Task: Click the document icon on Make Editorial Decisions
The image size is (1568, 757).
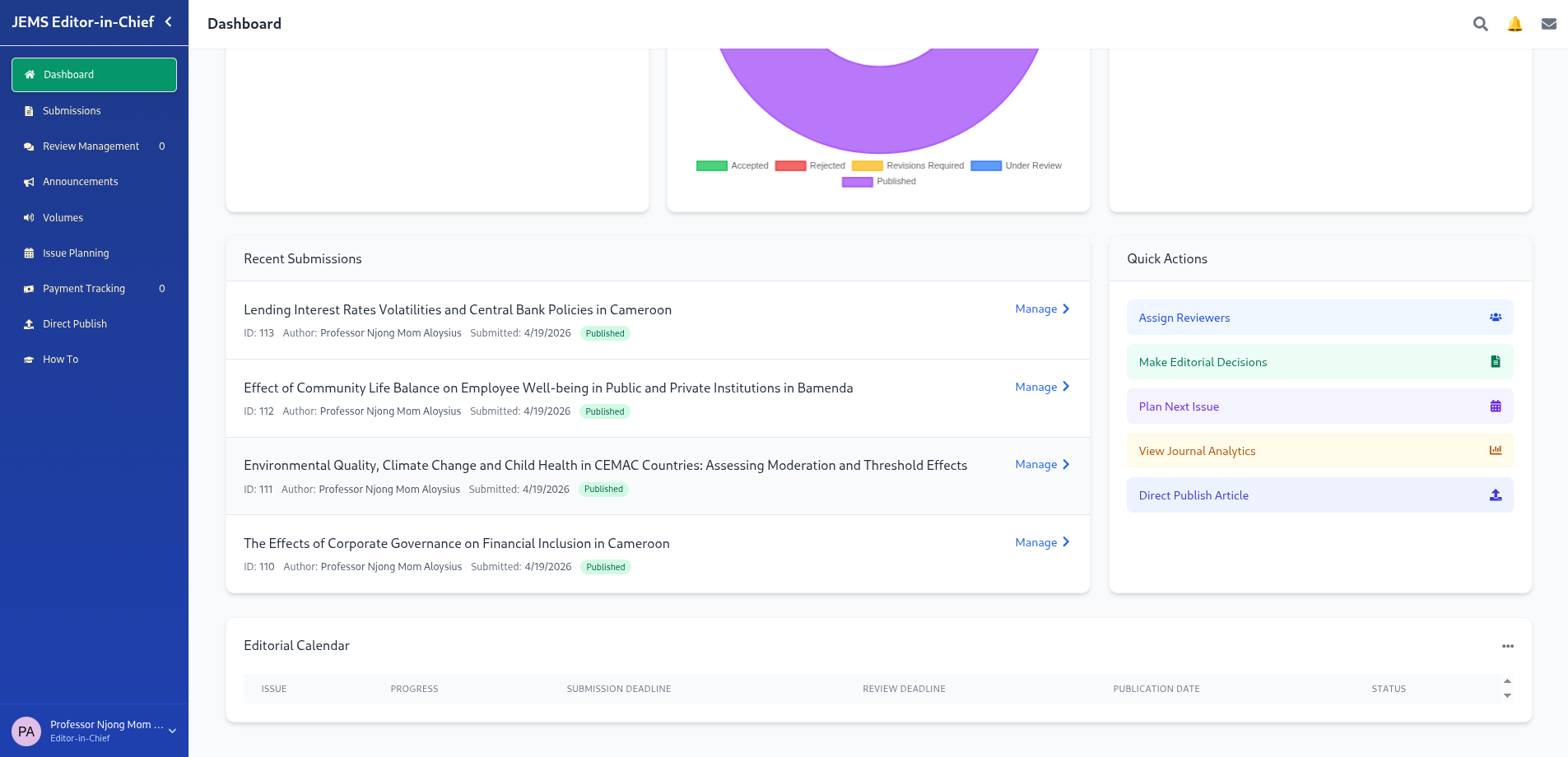Action: click(x=1496, y=362)
